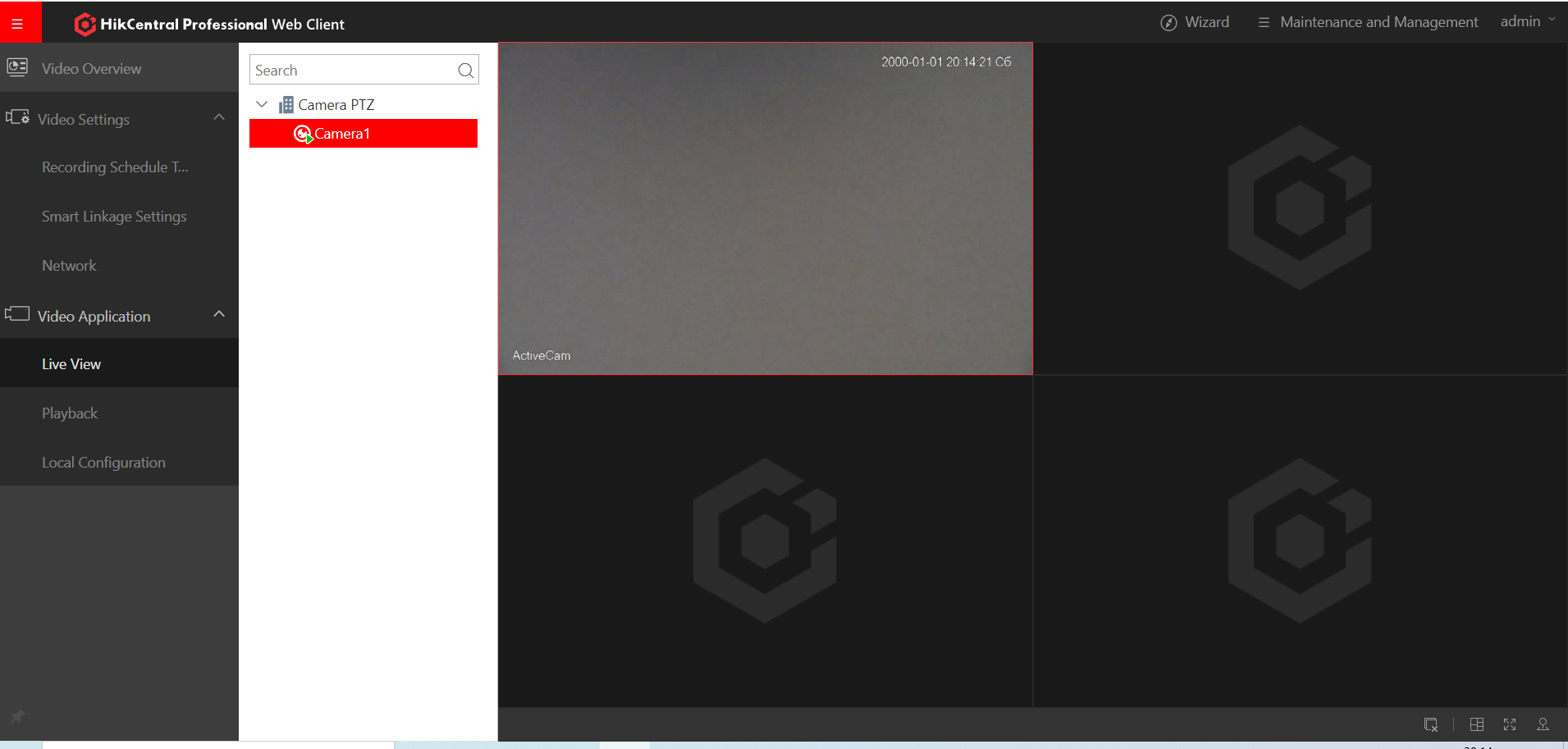Viewport: 1568px width, 749px height.
Task: Select the empty bottom-left video window
Action: point(765,541)
